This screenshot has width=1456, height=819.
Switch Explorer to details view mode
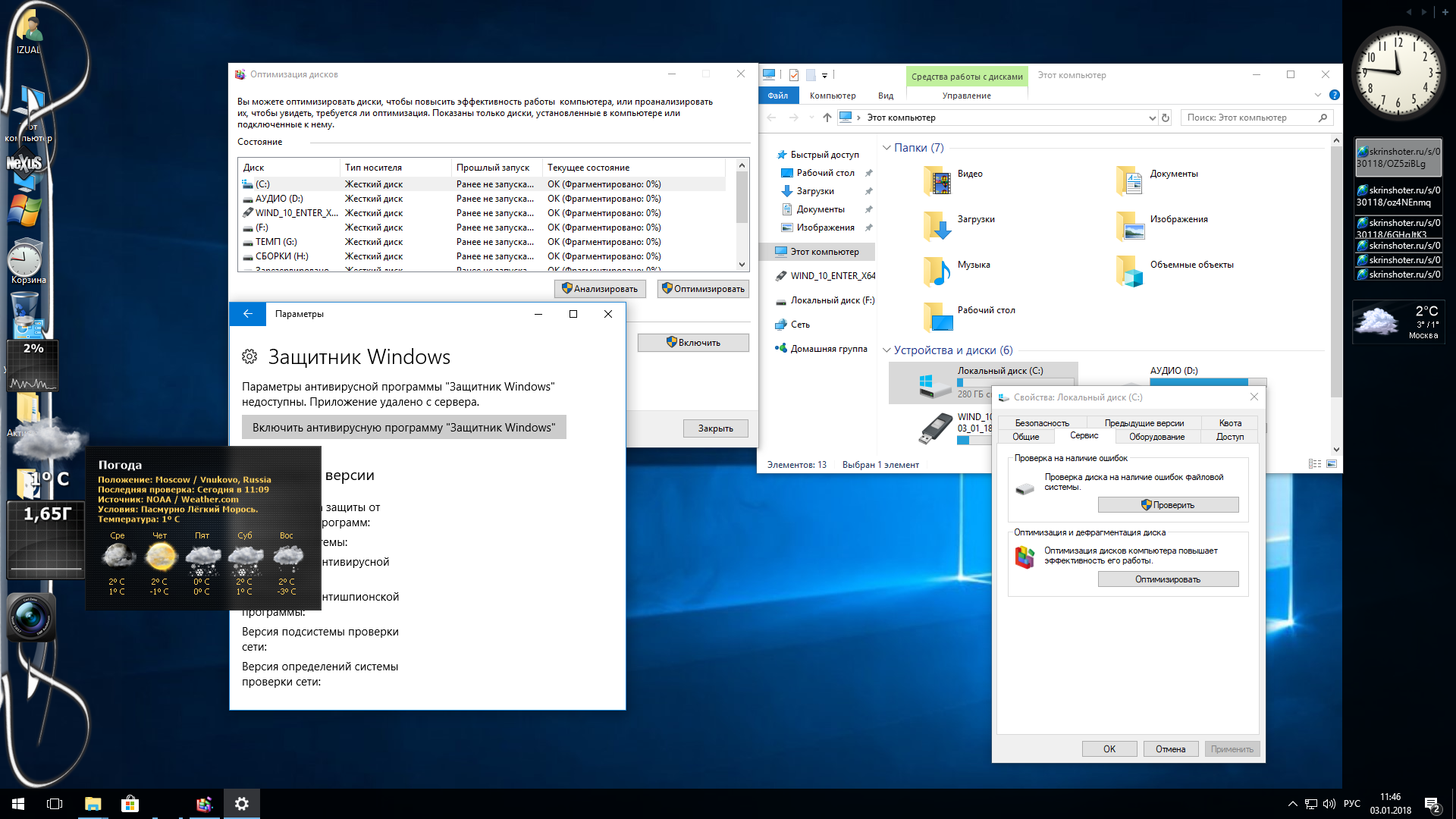point(1314,464)
